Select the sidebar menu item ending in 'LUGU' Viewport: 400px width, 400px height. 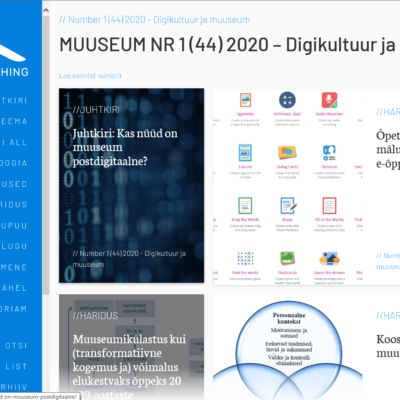click(x=13, y=246)
